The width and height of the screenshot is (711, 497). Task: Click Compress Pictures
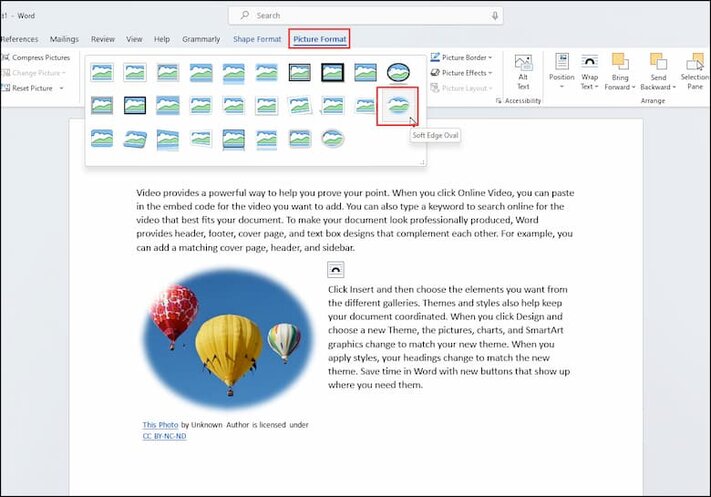[36, 58]
